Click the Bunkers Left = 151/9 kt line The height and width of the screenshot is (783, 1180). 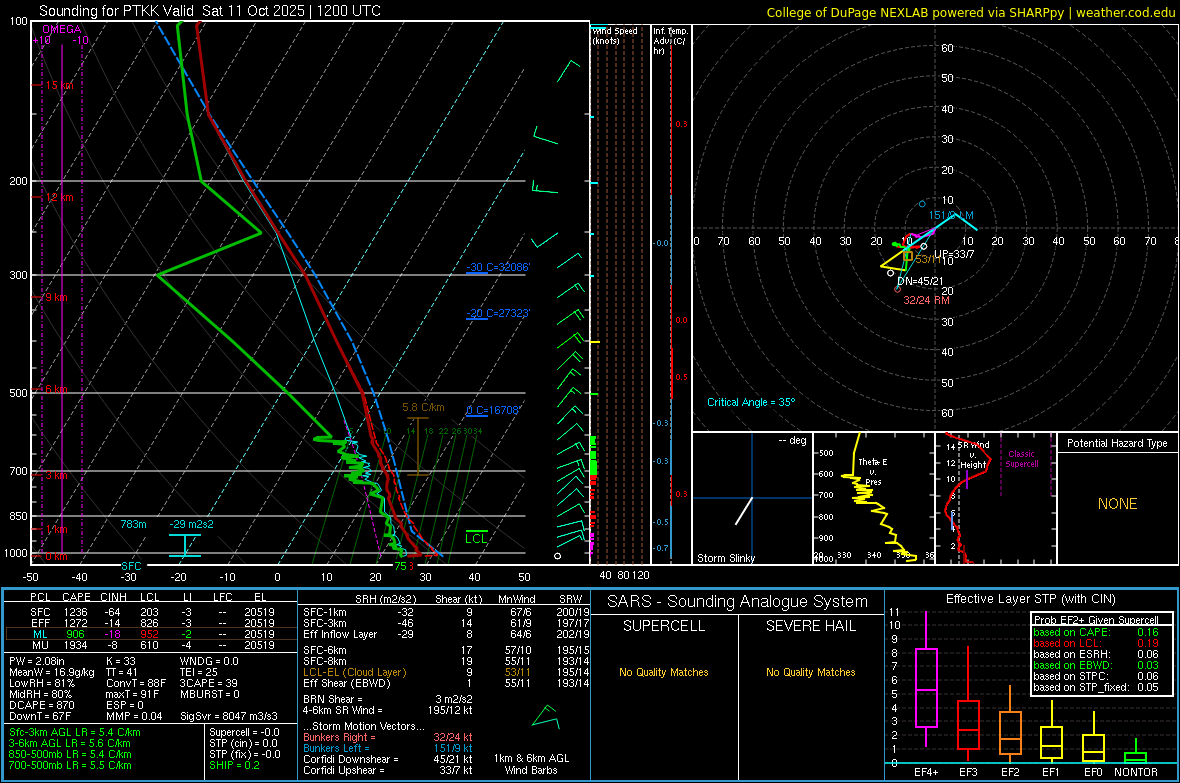(388, 748)
